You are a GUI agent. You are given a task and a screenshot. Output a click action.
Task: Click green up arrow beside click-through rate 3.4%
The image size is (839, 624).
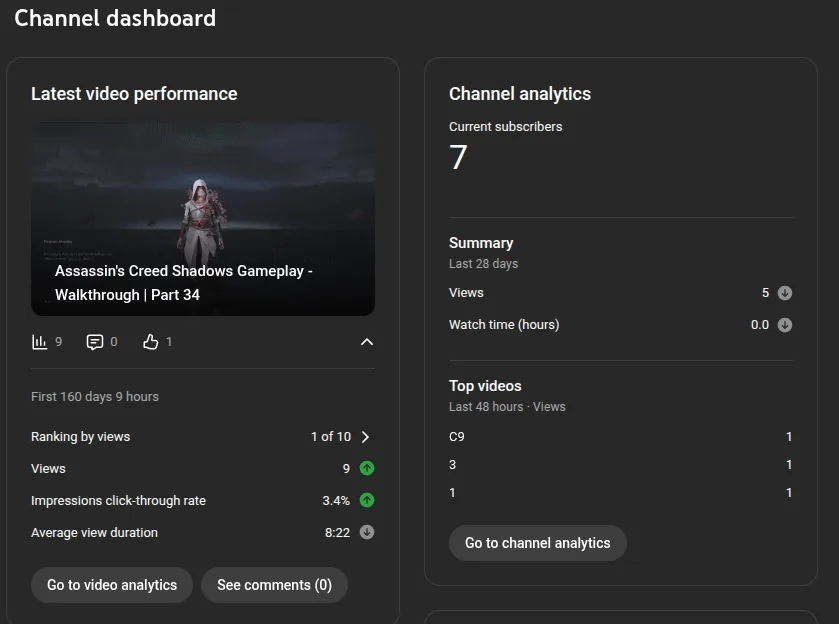(367, 500)
